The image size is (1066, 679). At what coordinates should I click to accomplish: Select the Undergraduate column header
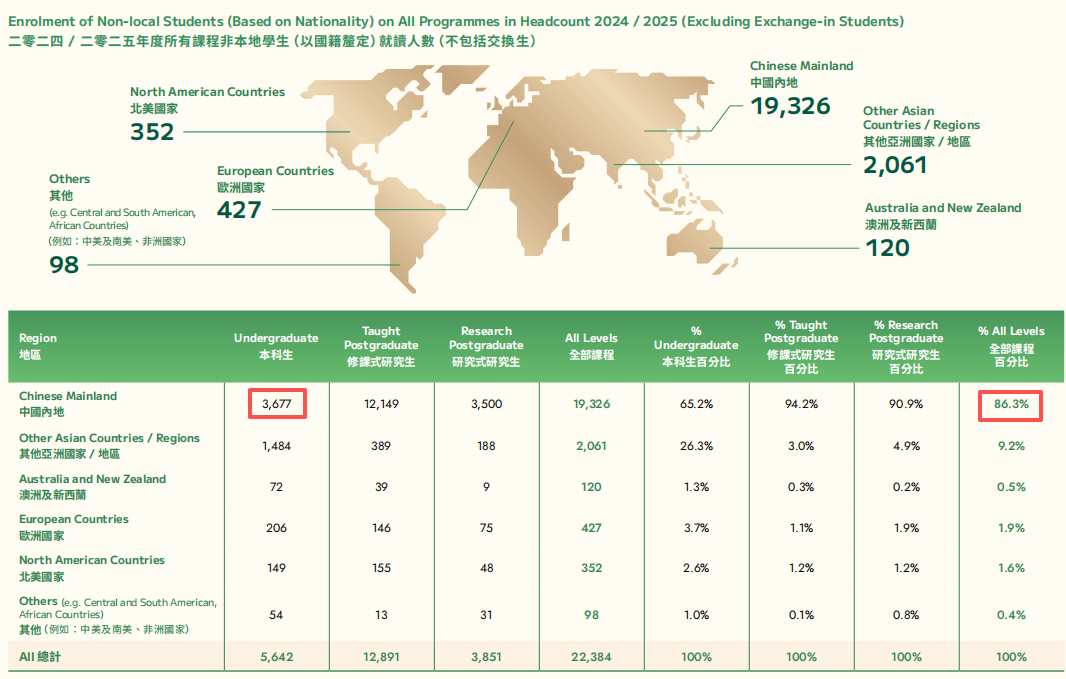277,344
